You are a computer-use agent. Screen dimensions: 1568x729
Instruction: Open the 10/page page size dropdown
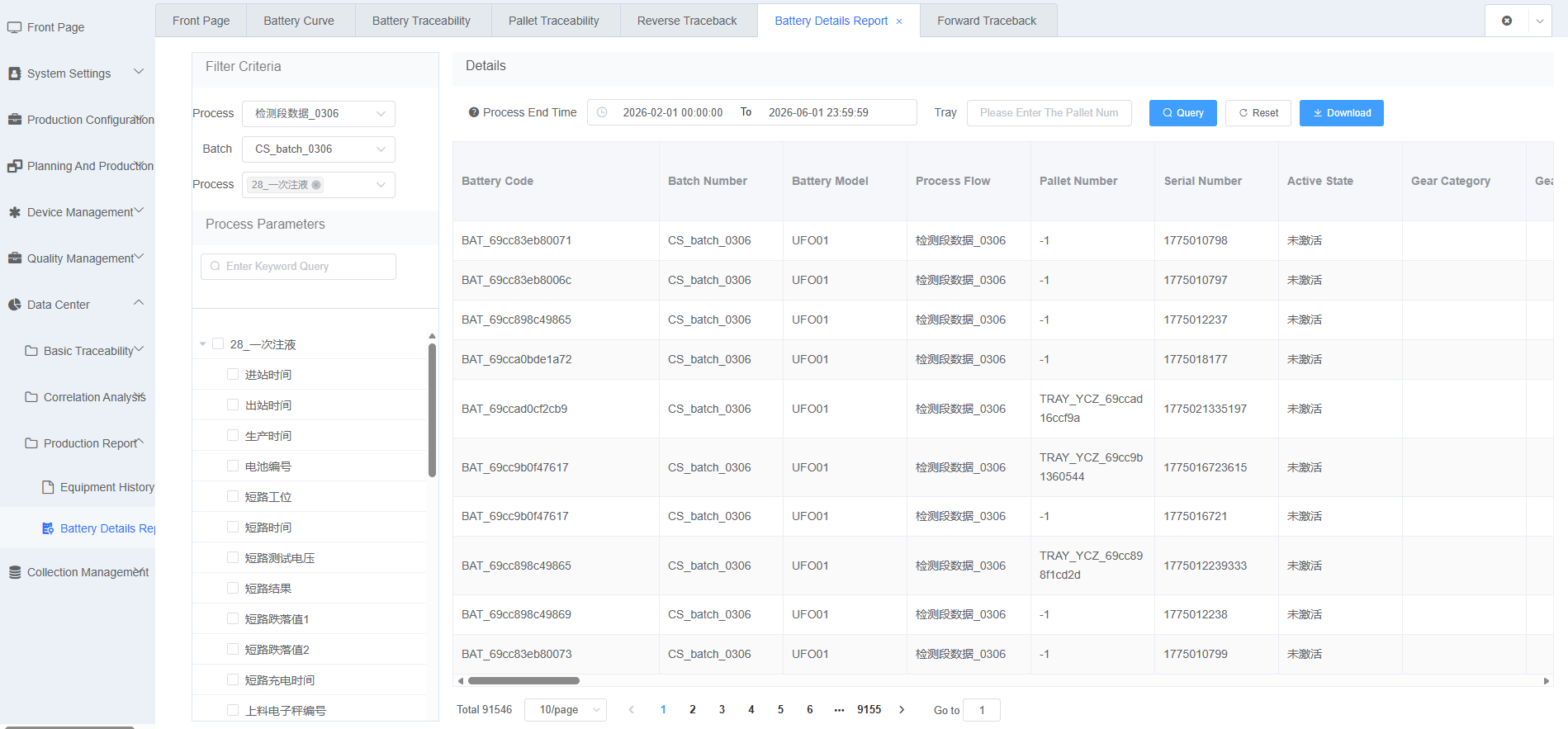coord(566,709)
